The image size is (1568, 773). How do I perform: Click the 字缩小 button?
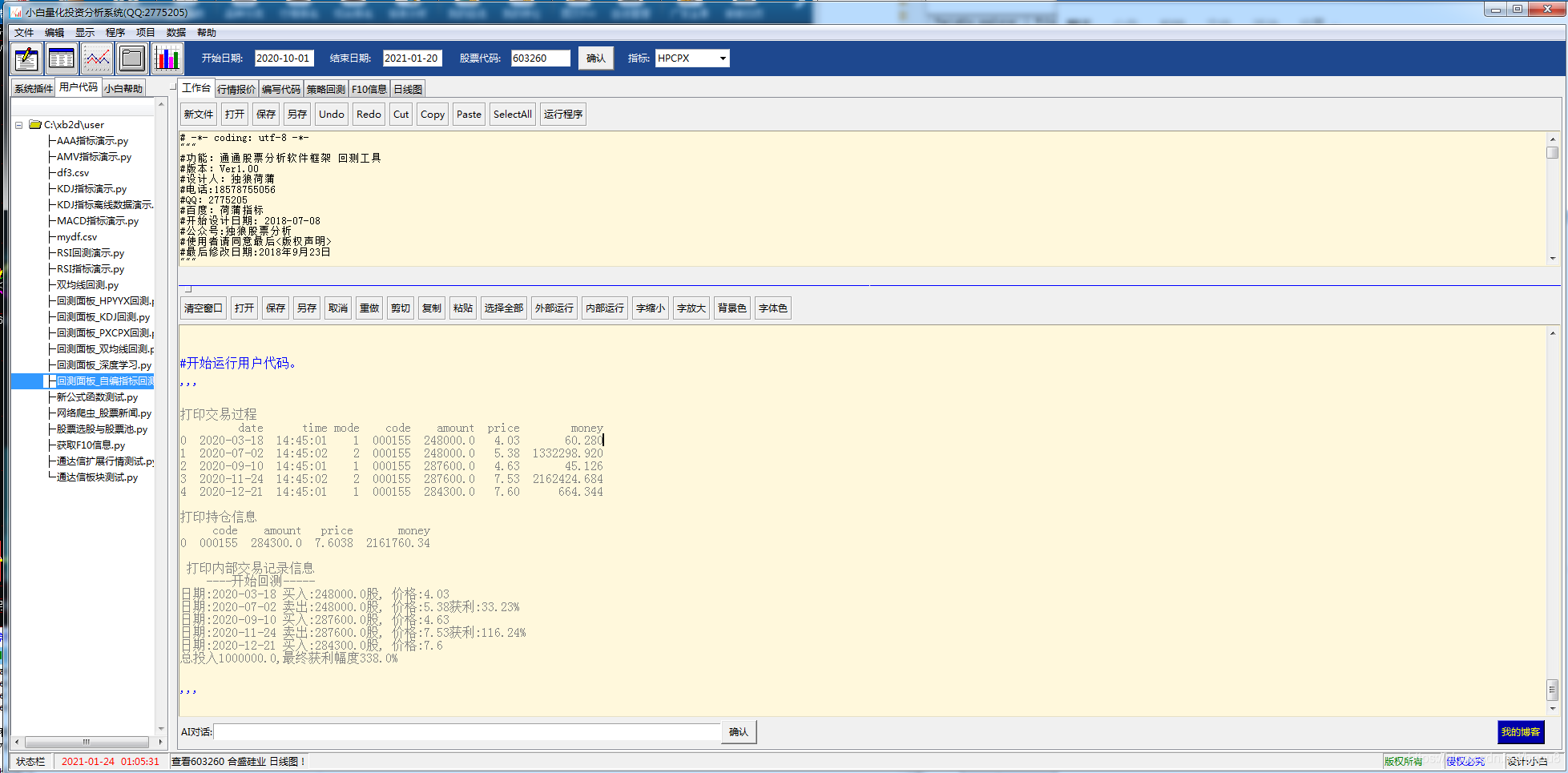(651, 308)
